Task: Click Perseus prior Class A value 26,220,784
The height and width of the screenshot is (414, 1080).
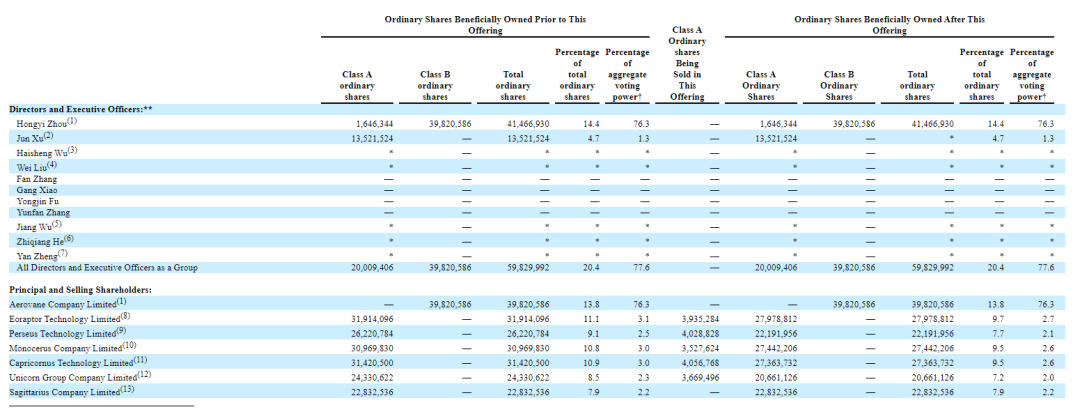Action: click(372, 333)
